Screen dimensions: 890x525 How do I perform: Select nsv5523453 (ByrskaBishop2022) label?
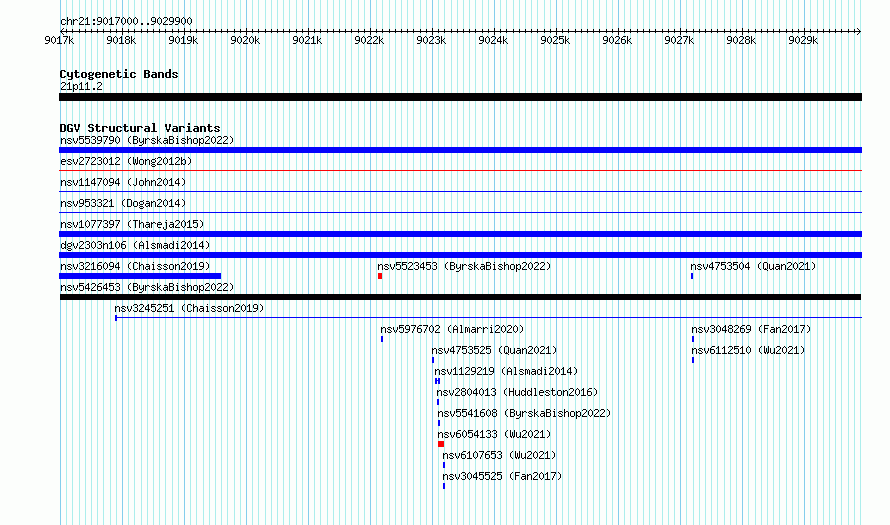point(464,266)
